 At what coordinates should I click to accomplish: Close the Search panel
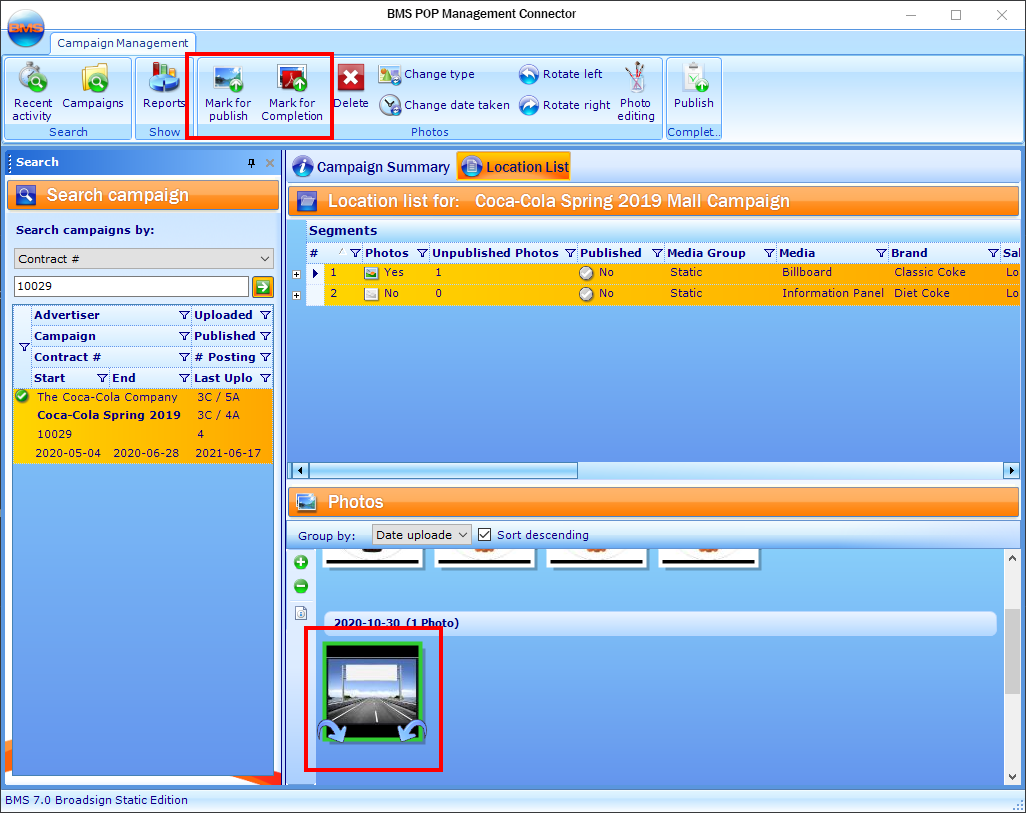(270, 163)
